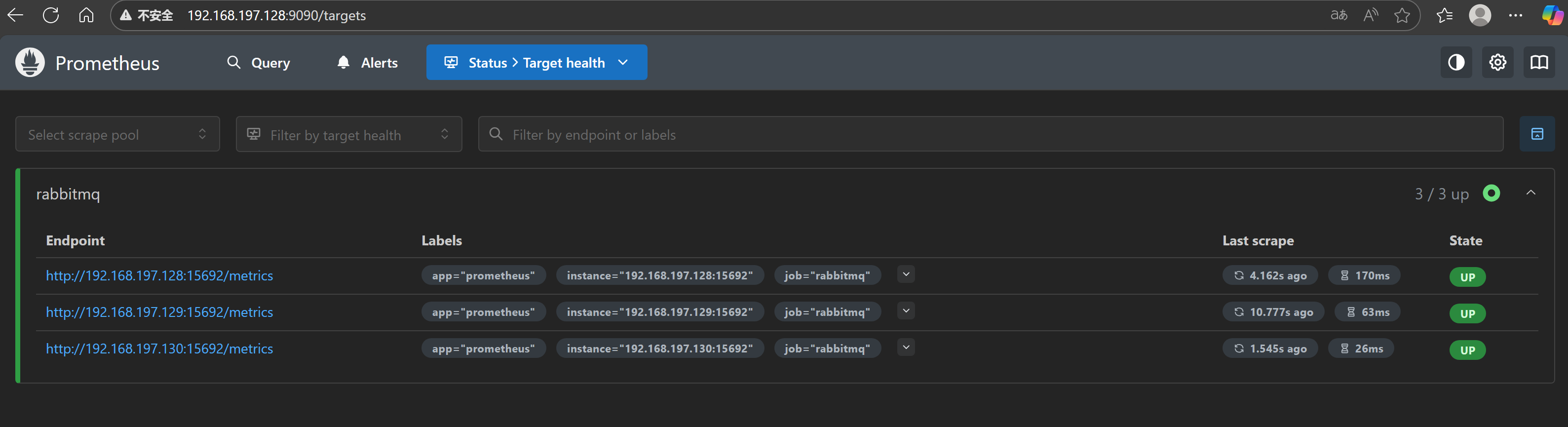Click instance="192.168.197.130:15692" label badge

click(660, 349)
